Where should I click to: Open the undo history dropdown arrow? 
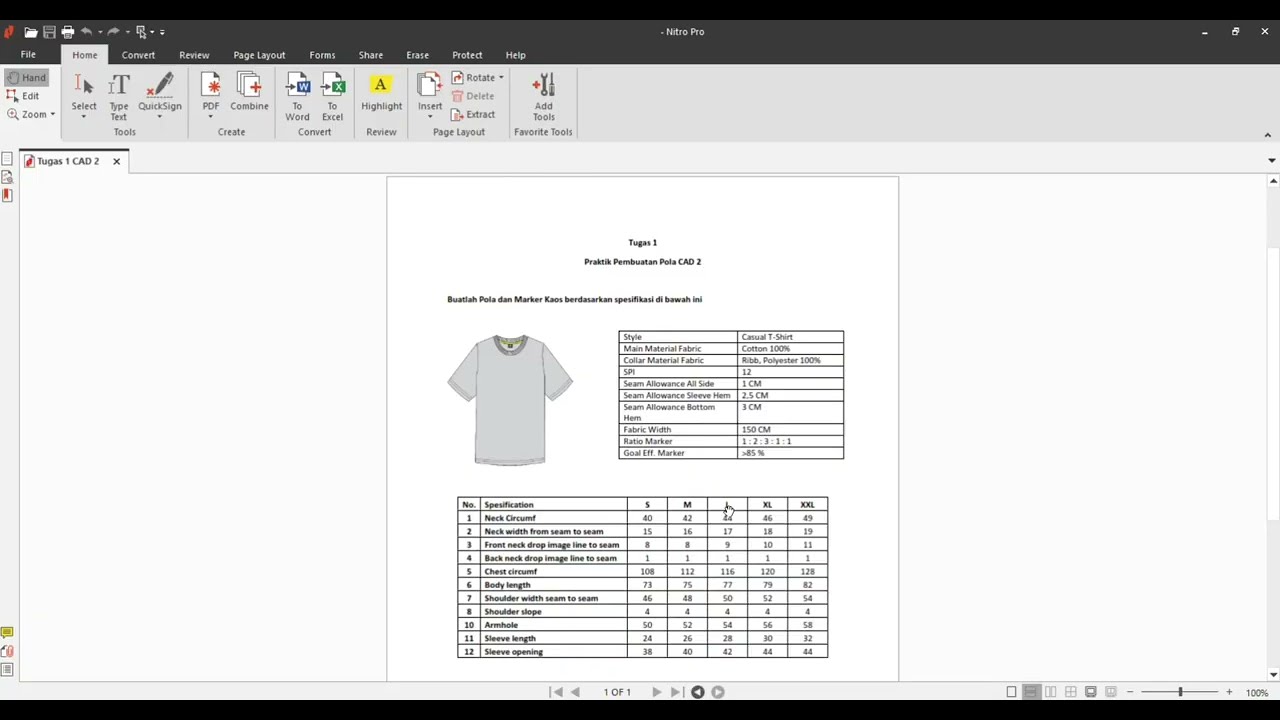(x=99, y=32)
